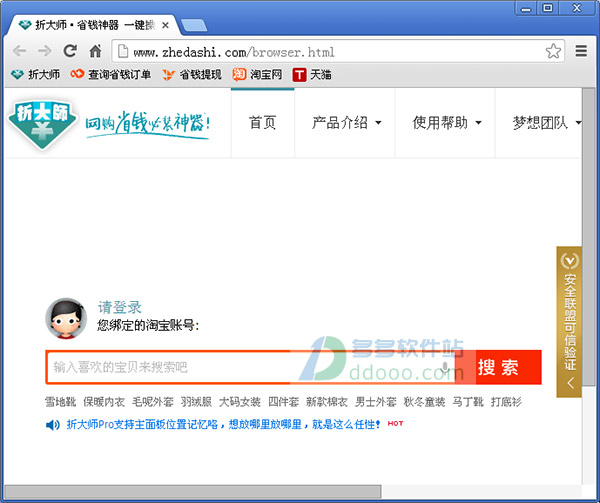Close the 折大师 browser tab
The width and height of the screenshot is (600, 503).
coord(165,25)
